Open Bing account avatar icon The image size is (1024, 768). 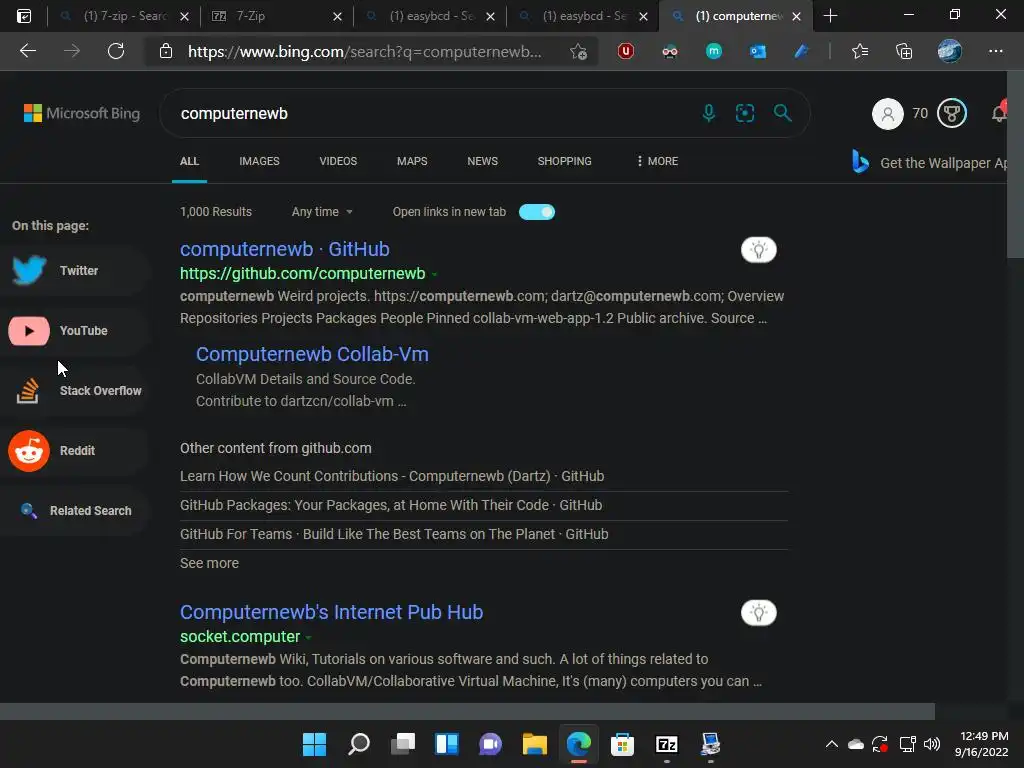(x=888, y=114)
